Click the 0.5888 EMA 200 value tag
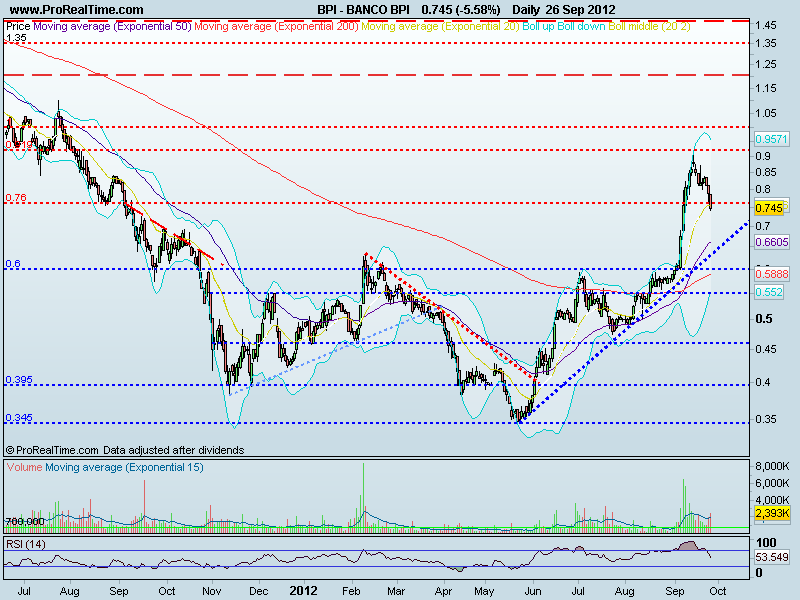This screenshot has height=600, width=800. coord(771,274)
